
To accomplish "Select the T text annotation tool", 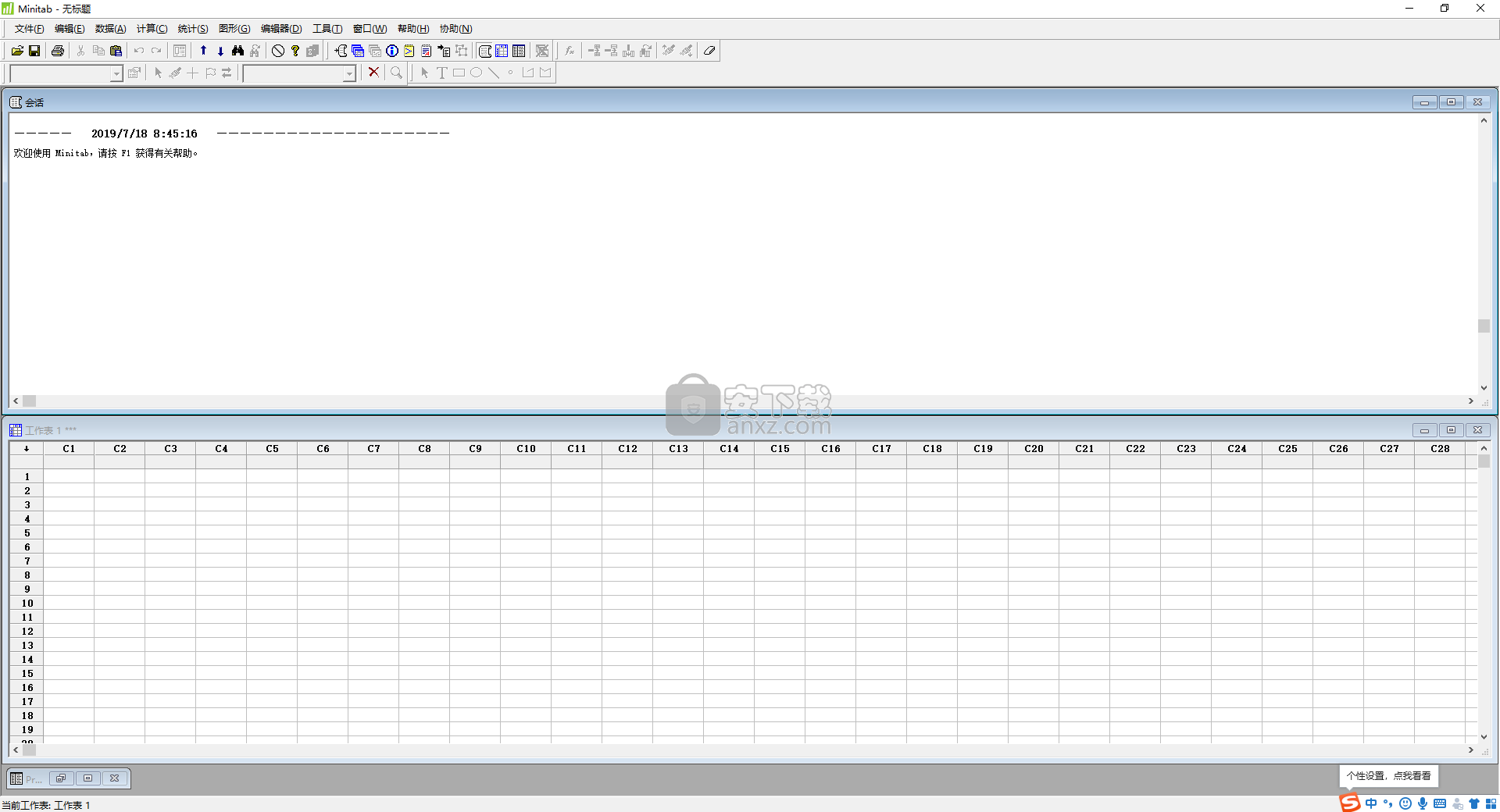I will (x=441, y=73).
